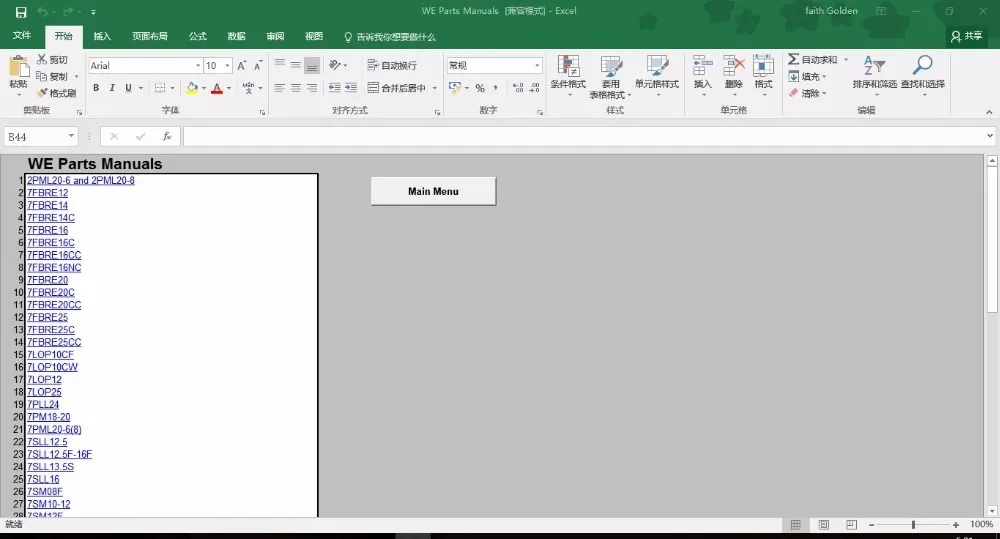Toggle wrap text (自动换行)

coord(392,65)
